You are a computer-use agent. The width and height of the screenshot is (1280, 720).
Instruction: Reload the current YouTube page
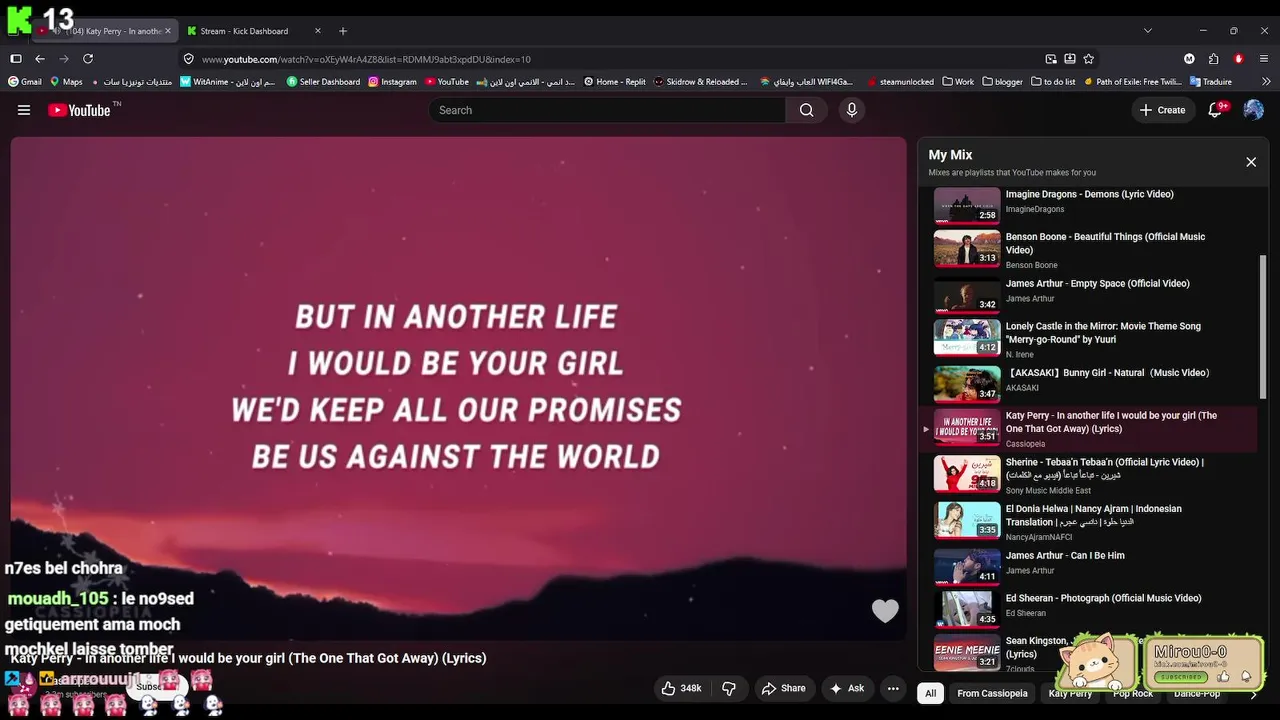pos(88,59)
